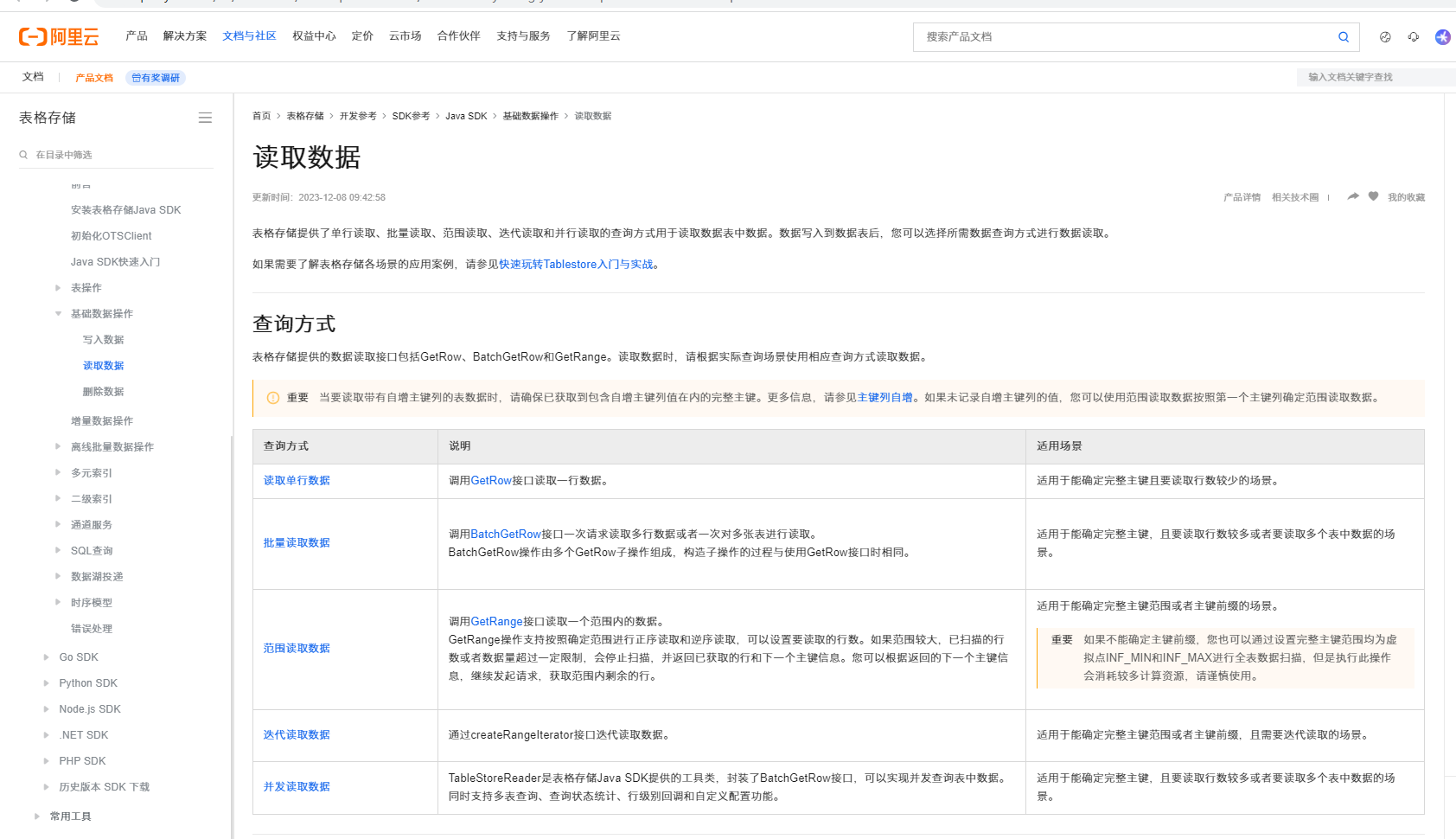The height and width of the screenshot is (839, 1456).
Task: Open the 批量读取数据 link
Action: point(297,543)
